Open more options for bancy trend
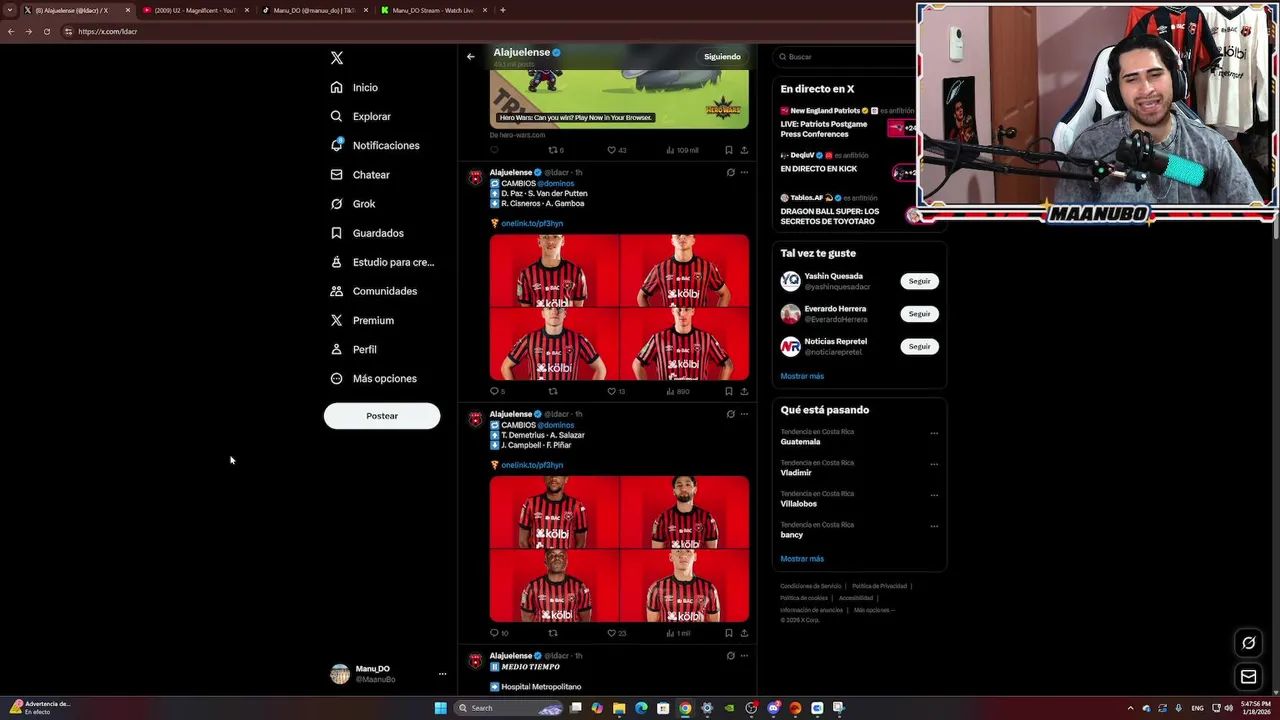The width and height of the screenshot is (1280, 720). coord(934,526)
